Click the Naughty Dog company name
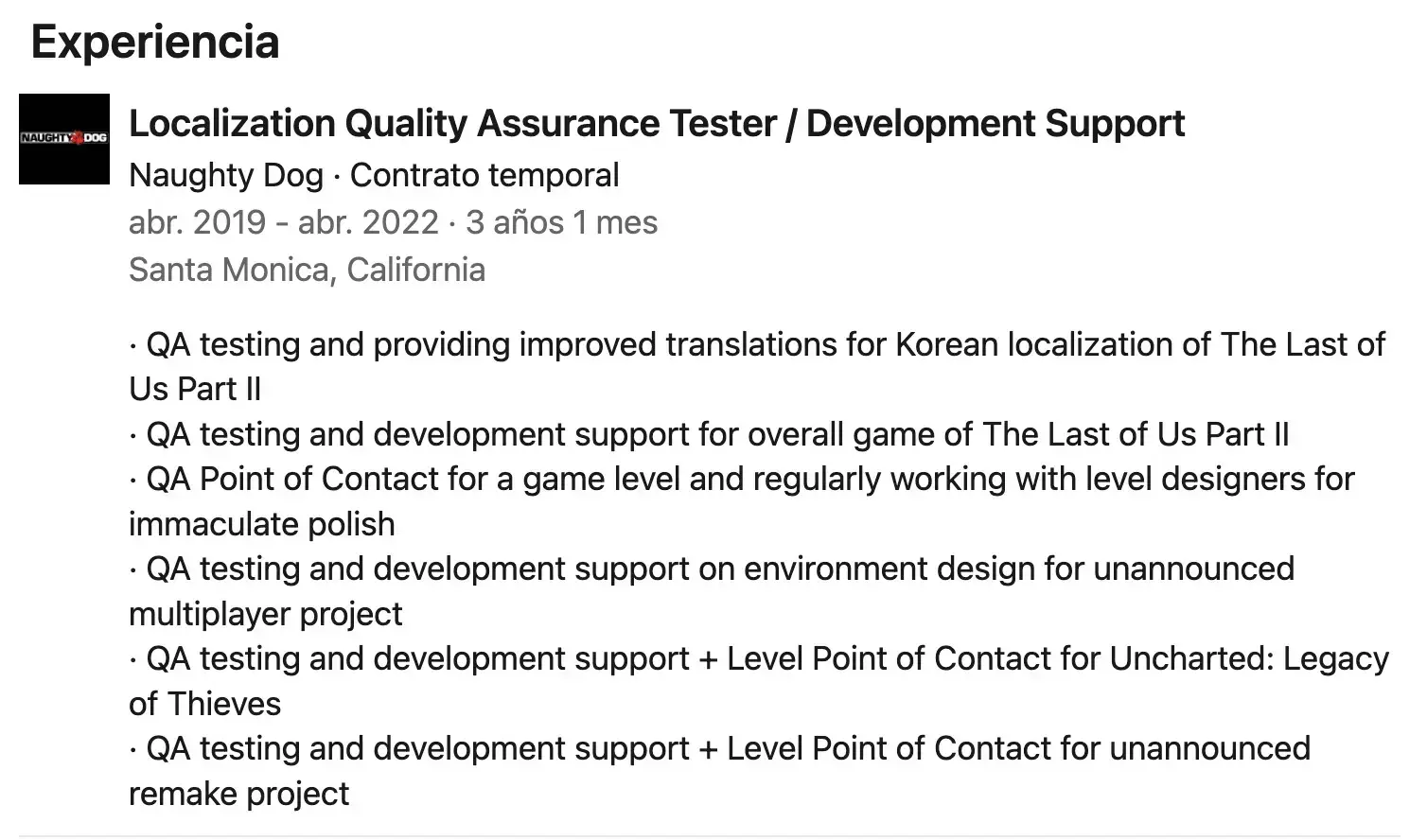This screenshot has width=1427, height=840. click(x=225, y=175)
